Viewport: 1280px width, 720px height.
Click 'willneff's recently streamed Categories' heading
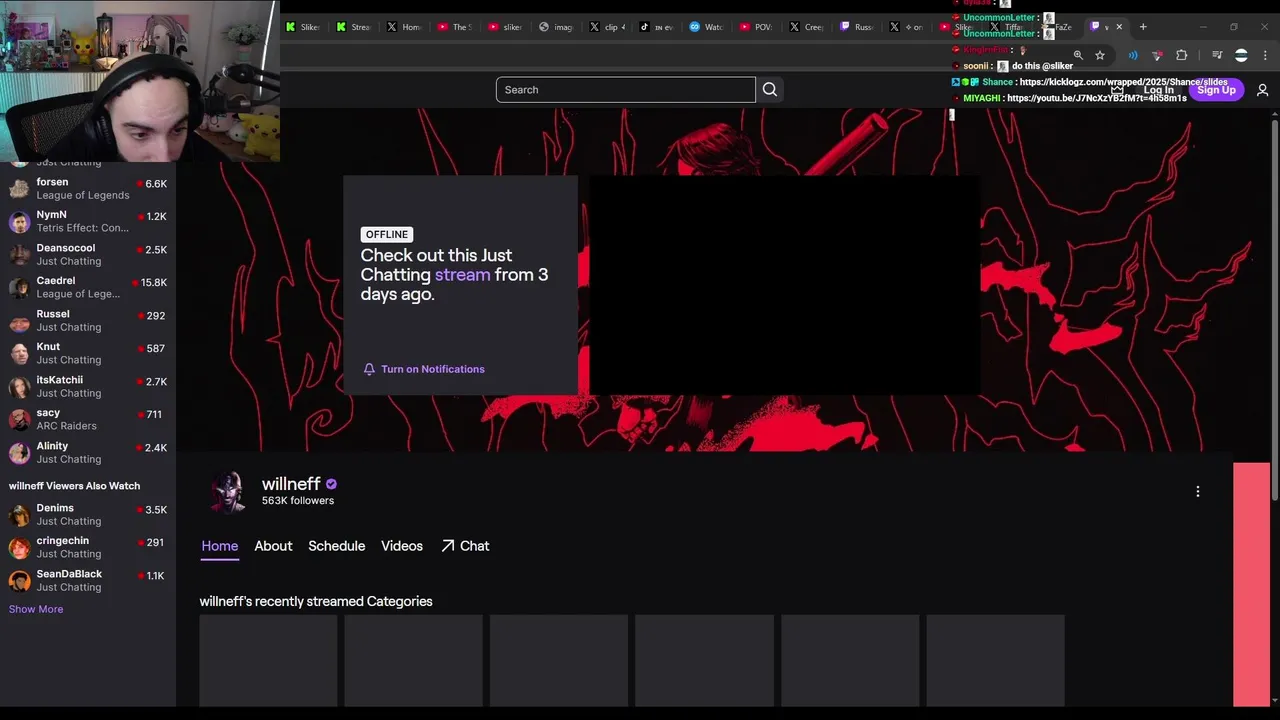coord(316,601)
